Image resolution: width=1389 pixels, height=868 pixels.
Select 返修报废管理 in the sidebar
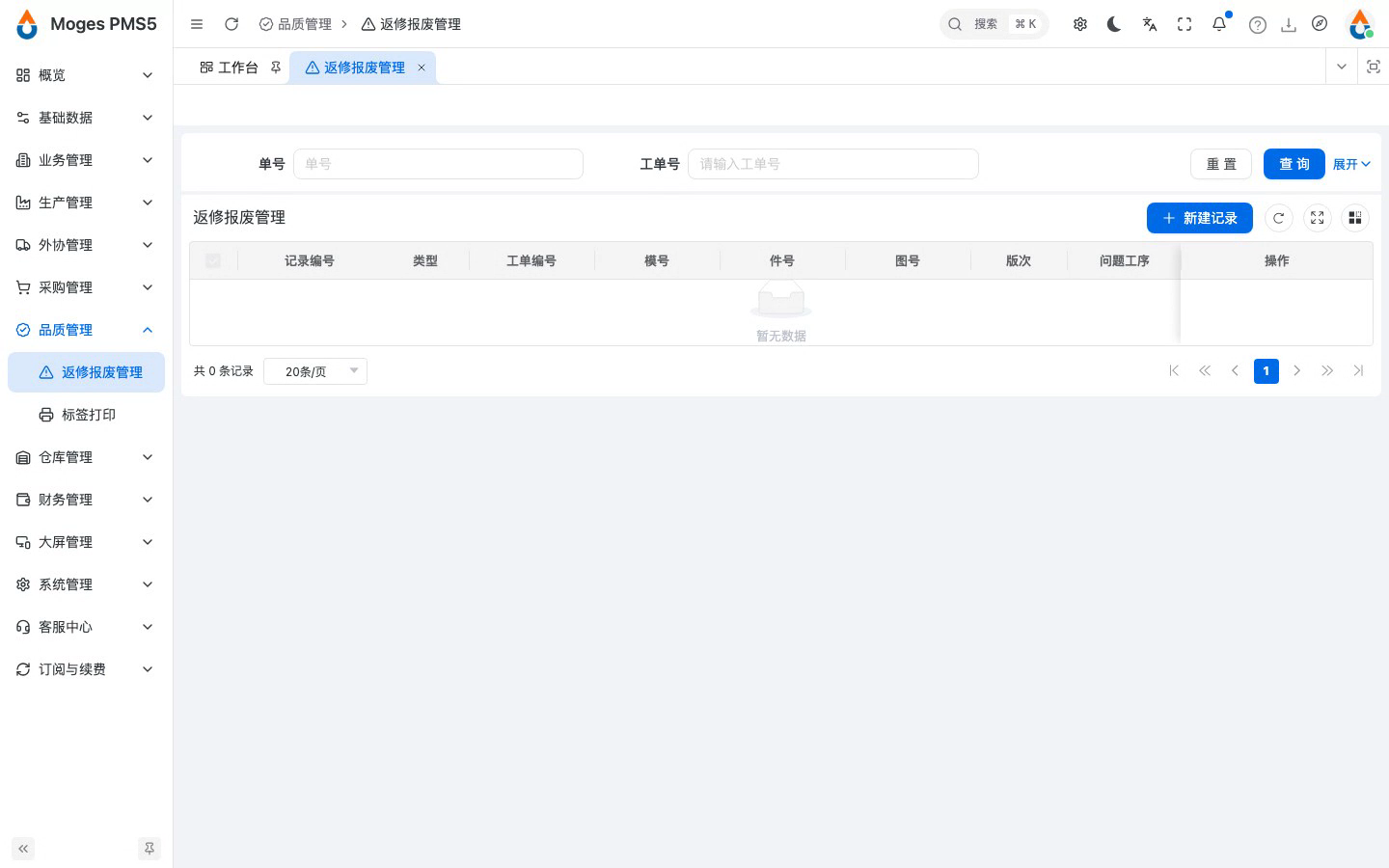(x=86, y=372)
